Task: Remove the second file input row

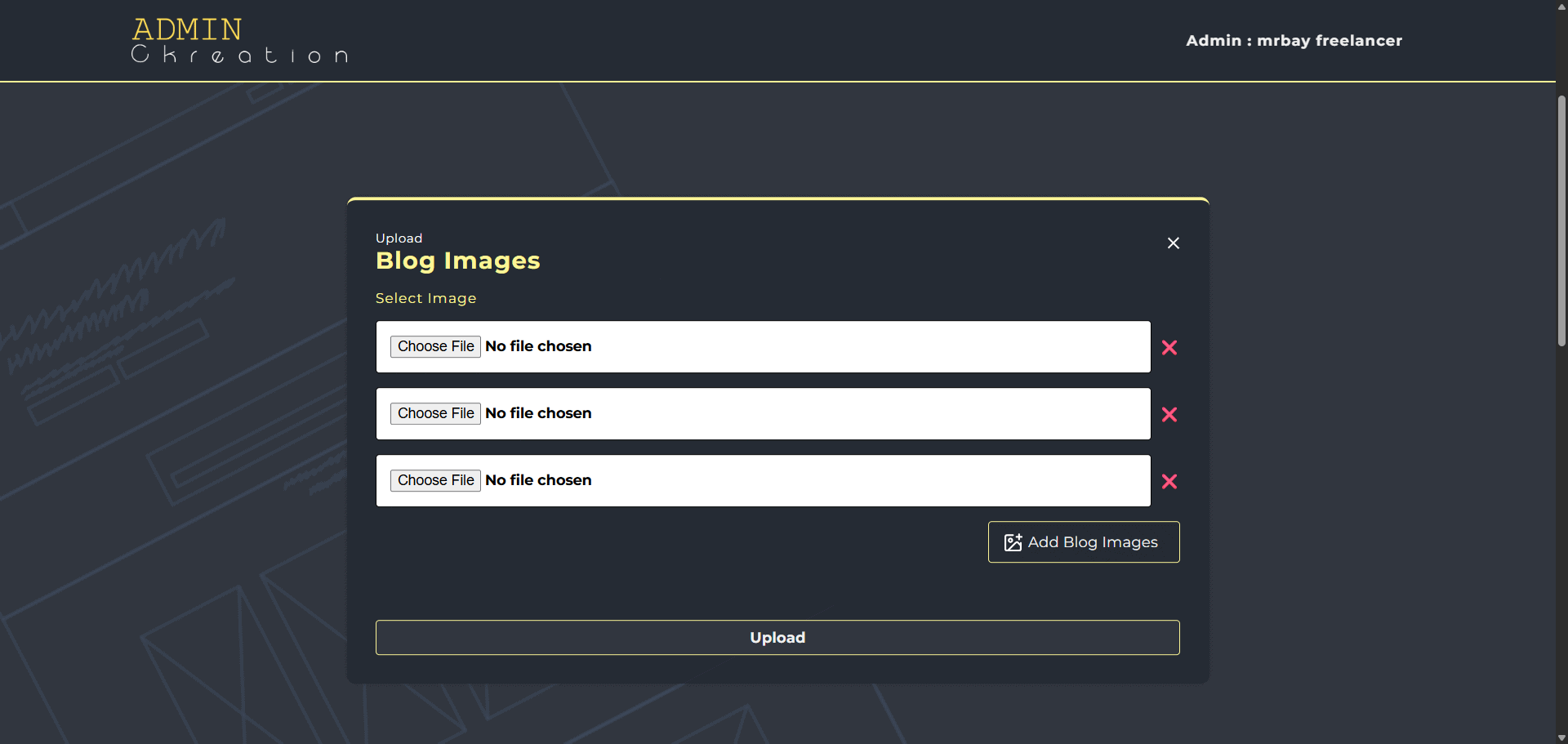Action: [x=1169, y=415]
